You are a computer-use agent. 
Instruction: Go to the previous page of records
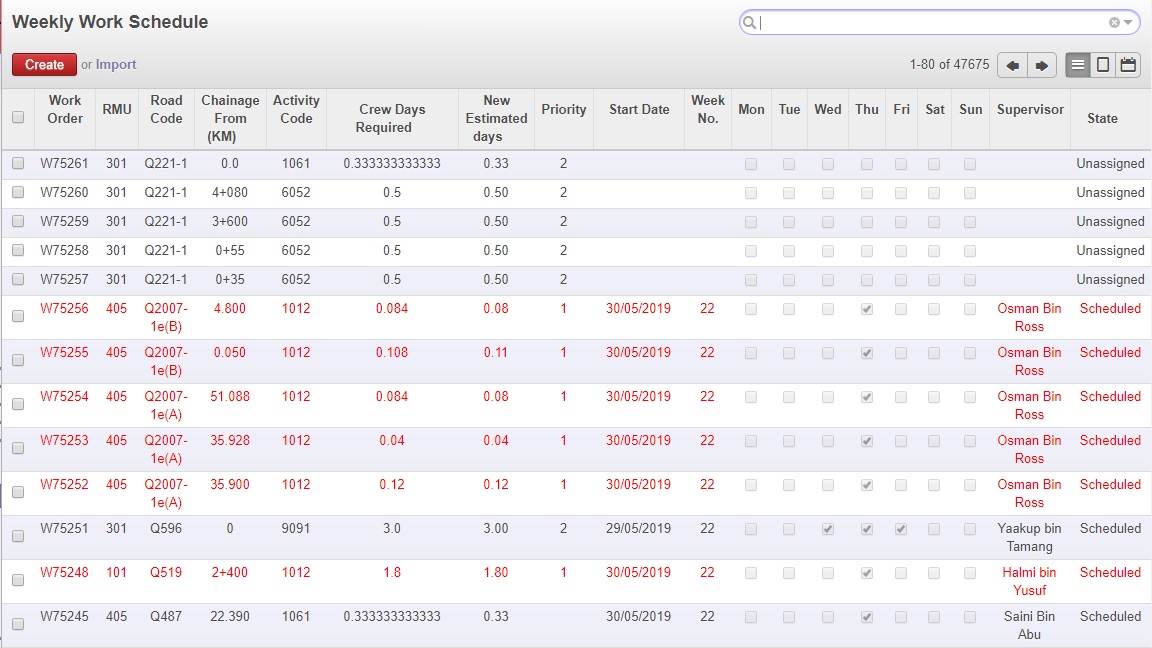tap(1012, 65)
